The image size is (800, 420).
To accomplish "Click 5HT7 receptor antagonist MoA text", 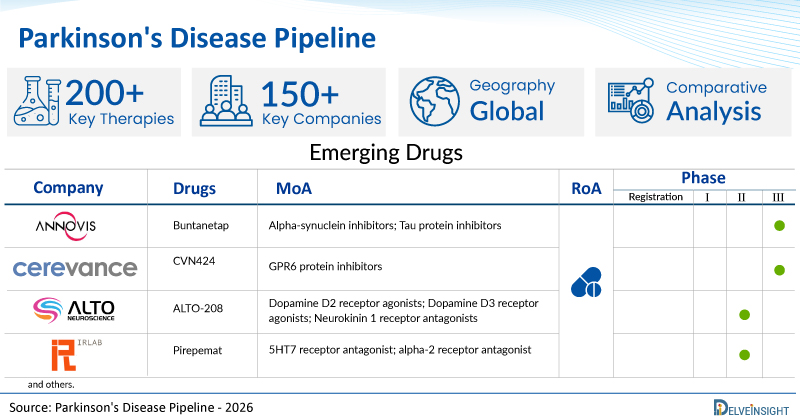I will click(x=399, y=350).
